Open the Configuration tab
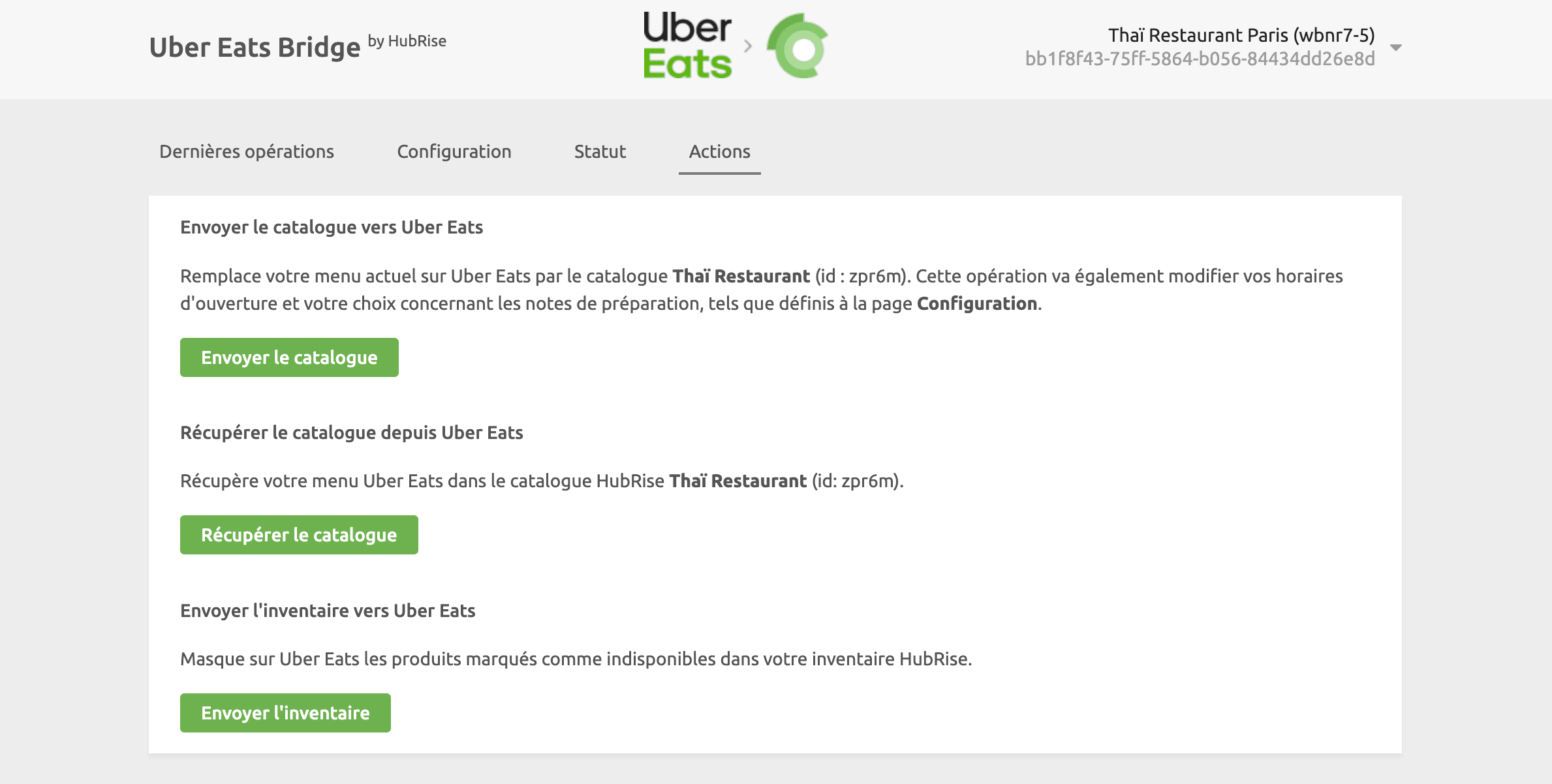Viewport: 1552px width, 784px height. (x=454, y=151)
